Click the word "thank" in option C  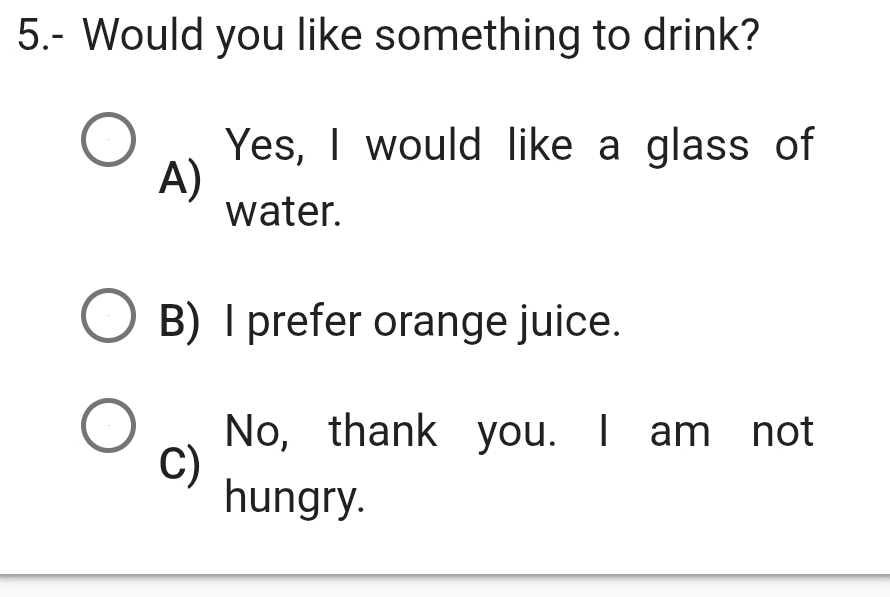tap(383, 432)
